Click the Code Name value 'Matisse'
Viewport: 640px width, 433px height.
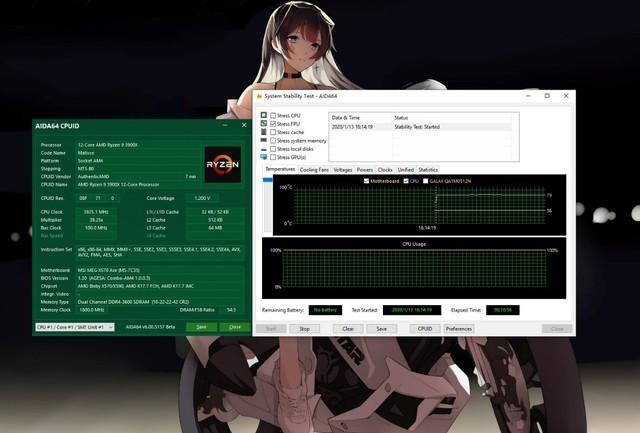(x=86, y=153)
